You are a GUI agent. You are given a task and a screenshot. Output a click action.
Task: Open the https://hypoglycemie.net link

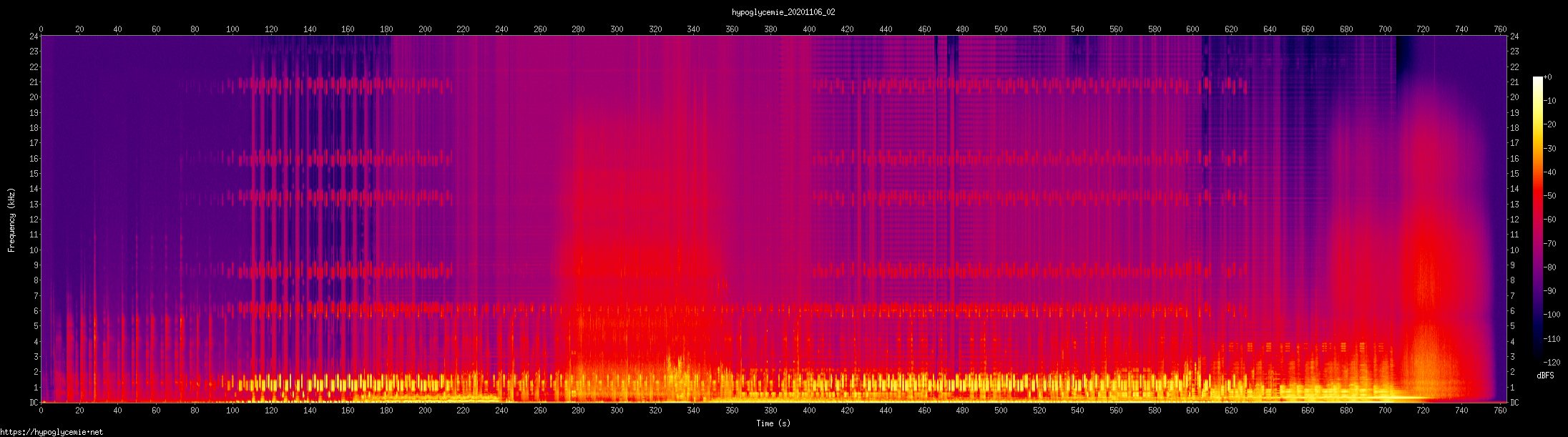[52, 432]
